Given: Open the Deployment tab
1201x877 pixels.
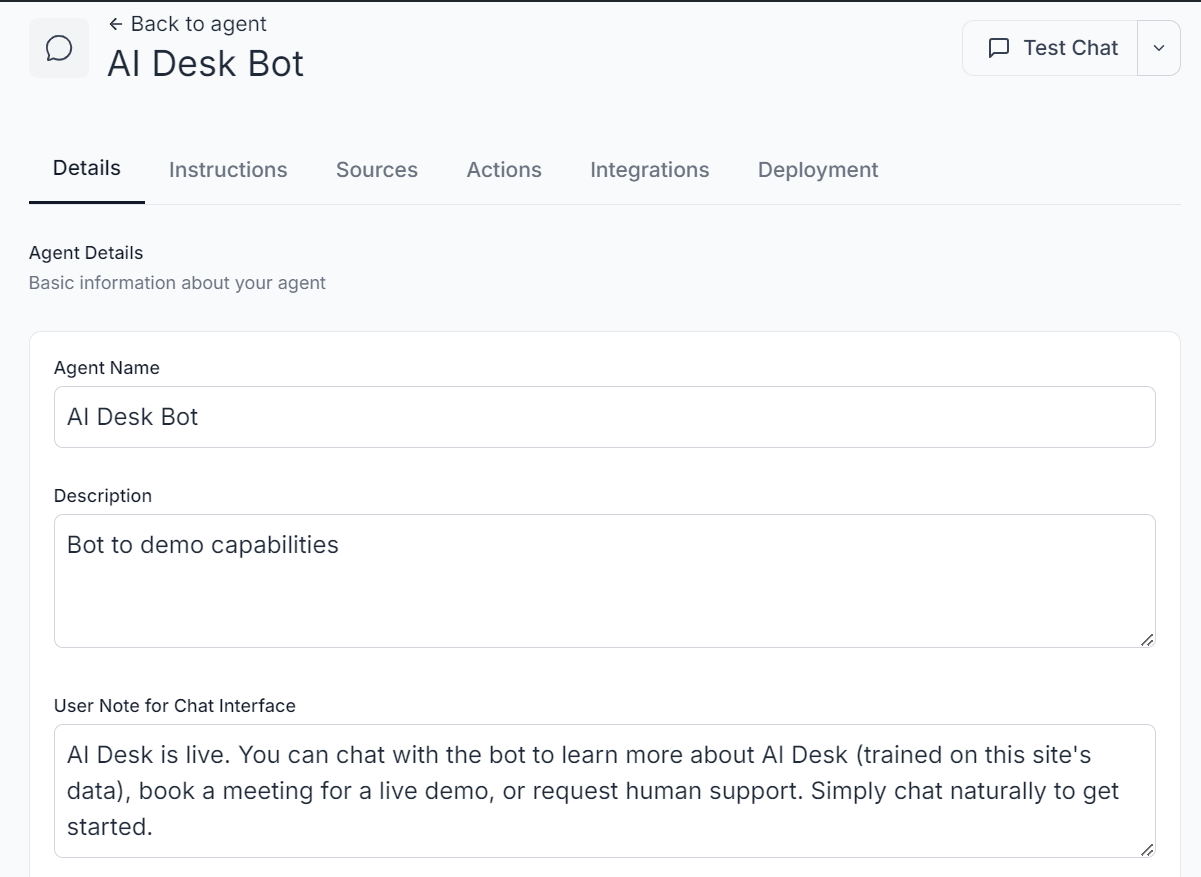Looking at the screenshot, I should 817,169.
